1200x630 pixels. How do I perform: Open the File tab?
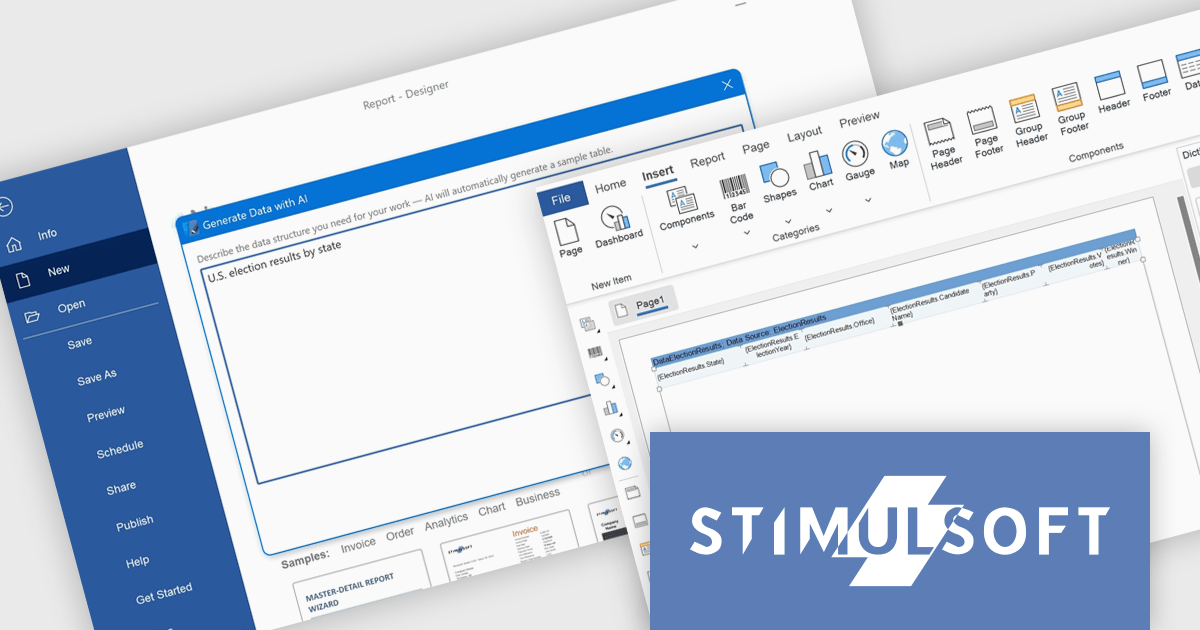point(561,199)
